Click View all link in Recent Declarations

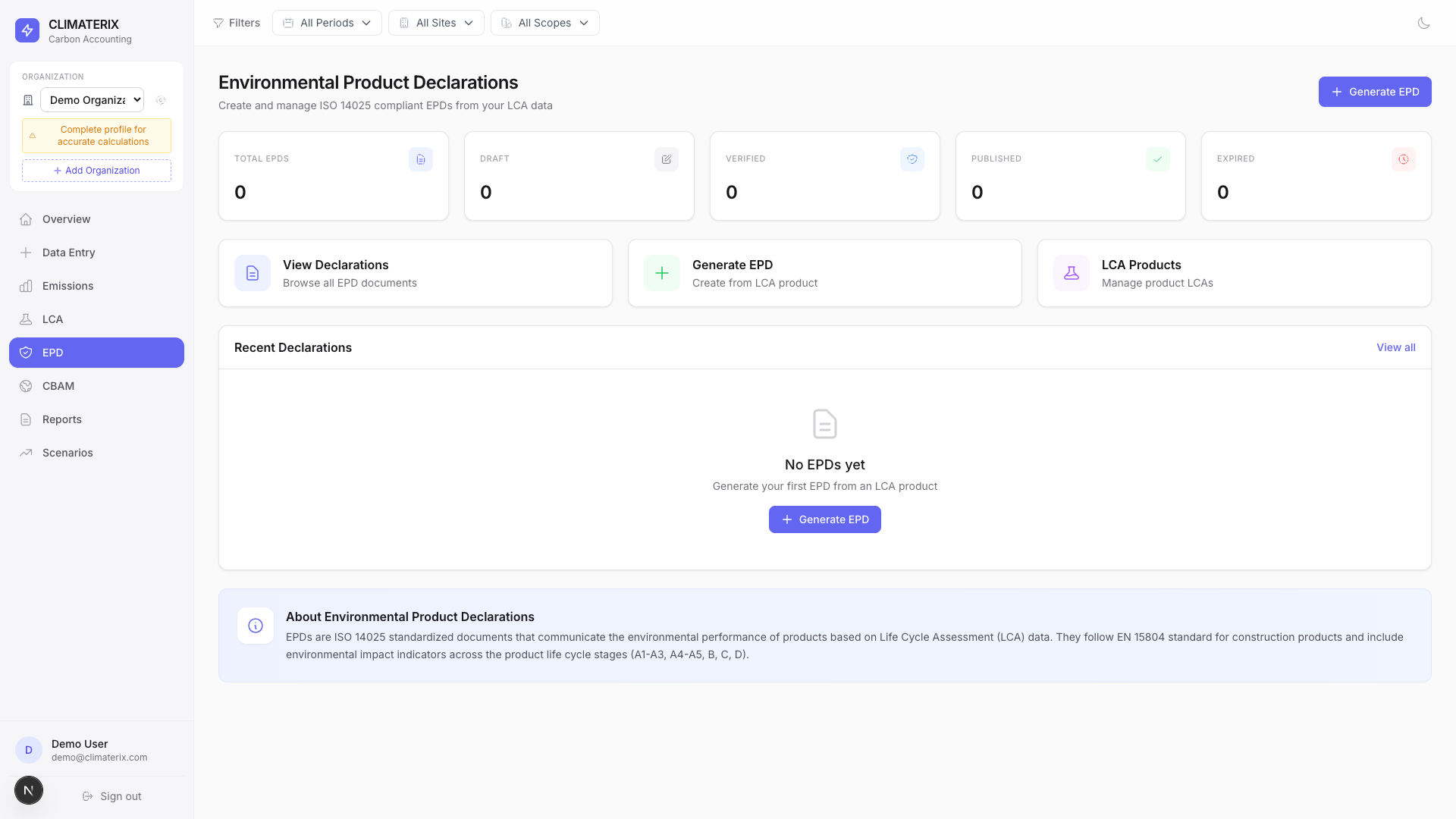tap(1395, 347)
